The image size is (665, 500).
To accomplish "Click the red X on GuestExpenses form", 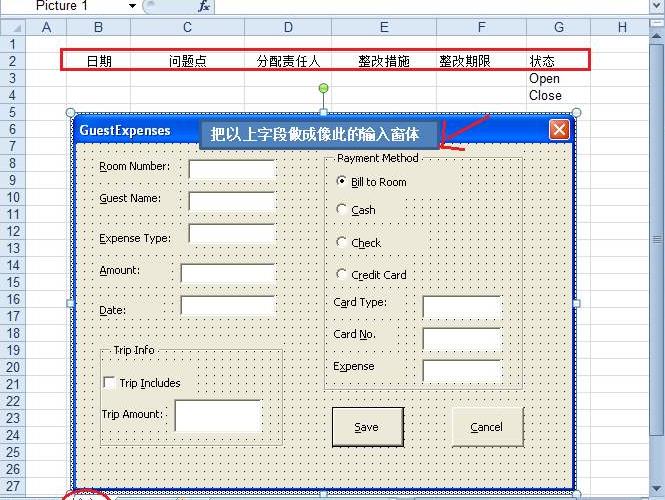I will tap(559, 129).
